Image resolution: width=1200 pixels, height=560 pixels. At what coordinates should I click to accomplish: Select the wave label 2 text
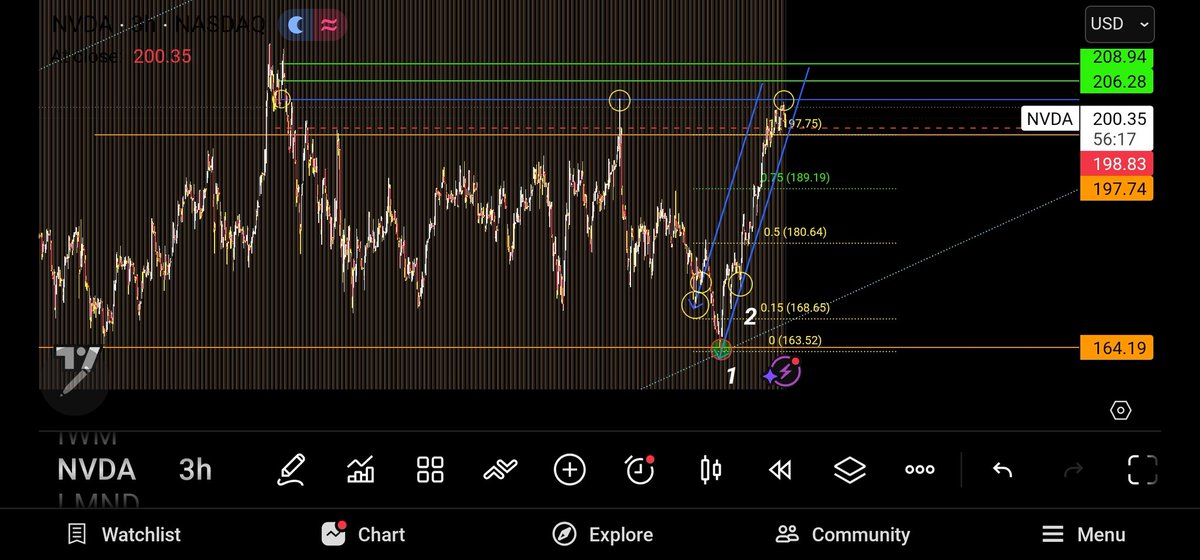(749, 317)
